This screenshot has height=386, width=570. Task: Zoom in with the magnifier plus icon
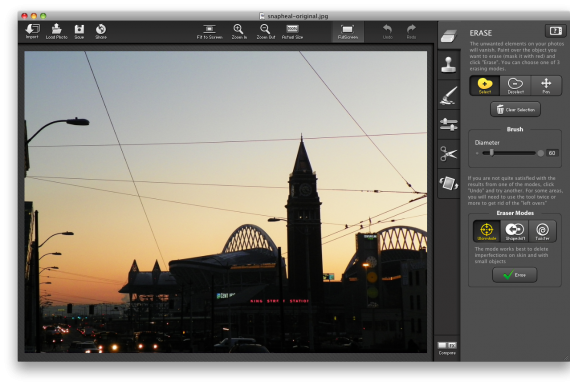pyautogui.click(x=239, y=32)
